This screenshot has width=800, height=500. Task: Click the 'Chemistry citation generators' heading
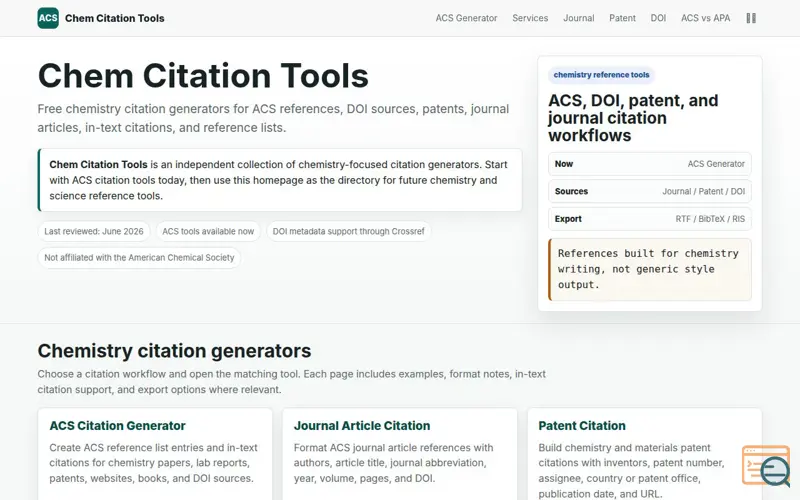click(x=174, y=351)
